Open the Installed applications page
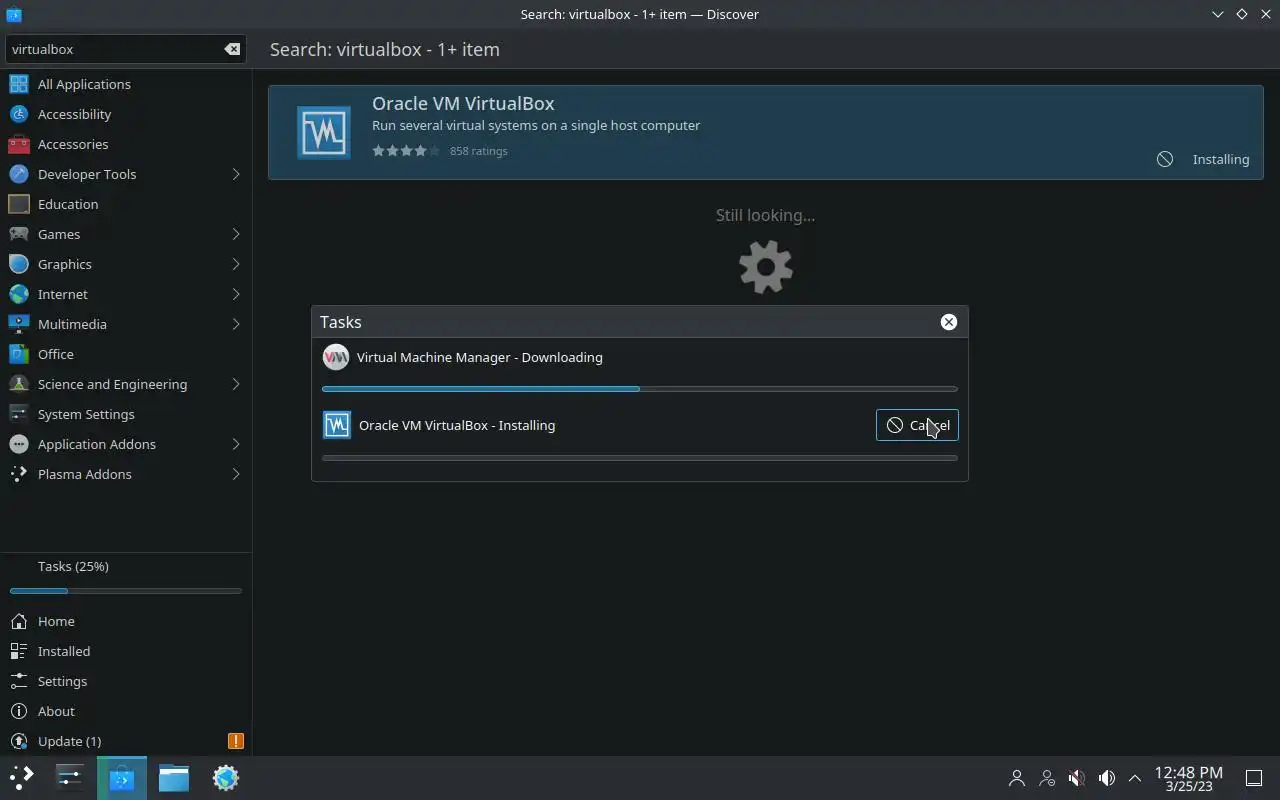Screen dimensions: 1280x800 [126, 651]
